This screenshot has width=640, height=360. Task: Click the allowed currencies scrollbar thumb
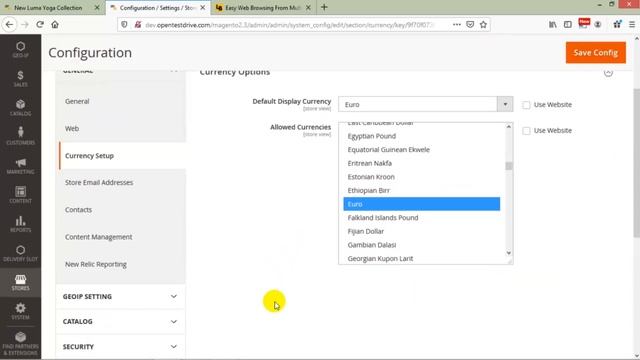[x=509, y=166]
